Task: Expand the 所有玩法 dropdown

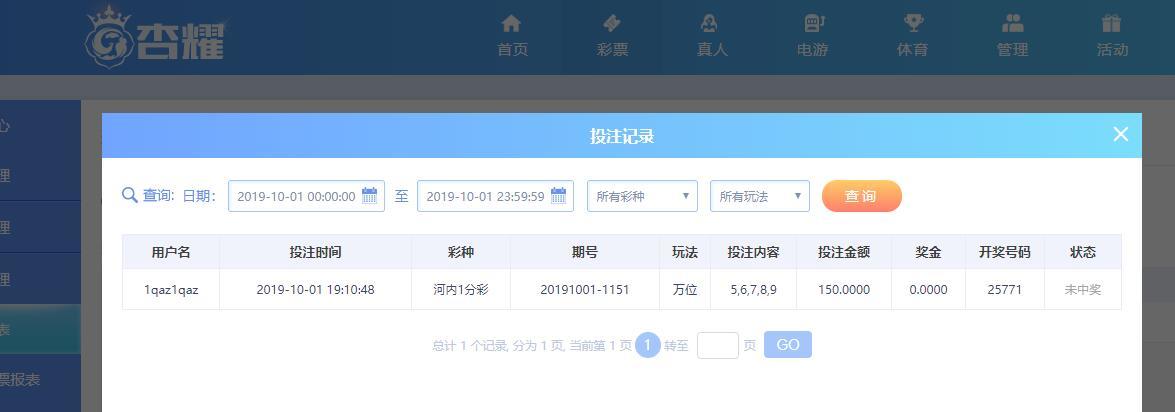Action: pyautogui.click(x=760, y=196)
